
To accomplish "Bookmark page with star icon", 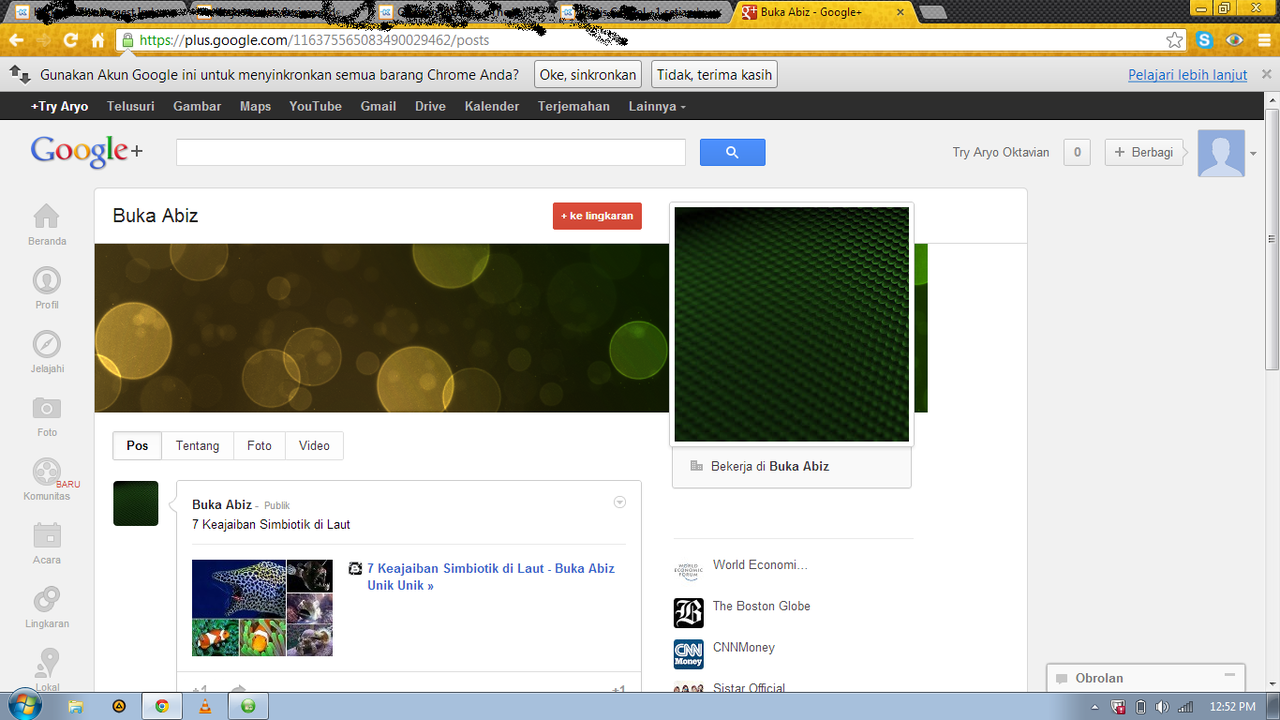I will click(x=1175, y=40).
